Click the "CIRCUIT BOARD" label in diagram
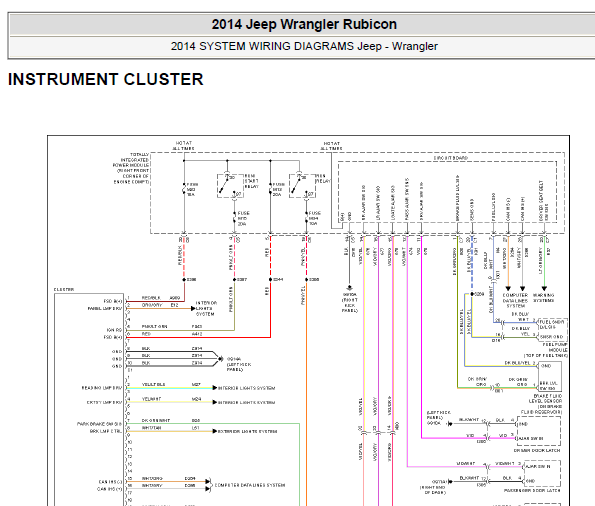 tap(451, 158)
